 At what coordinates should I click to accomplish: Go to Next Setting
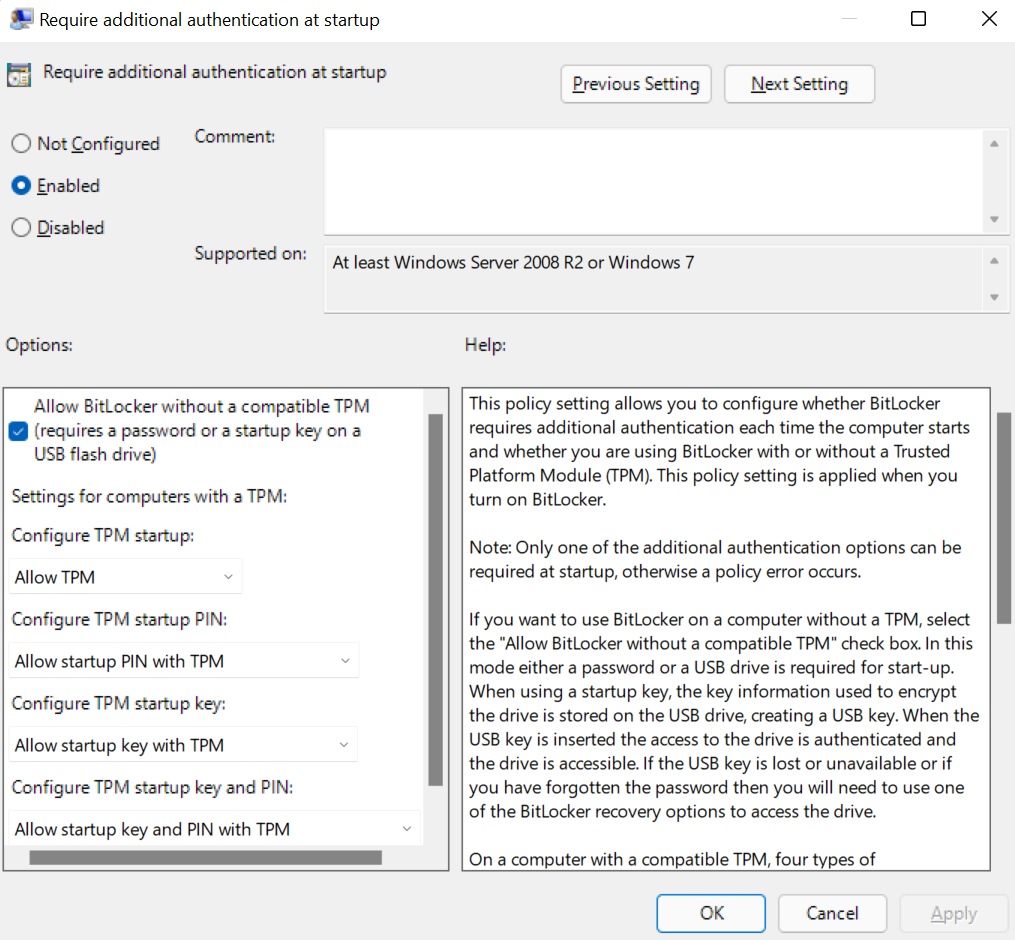799,84
